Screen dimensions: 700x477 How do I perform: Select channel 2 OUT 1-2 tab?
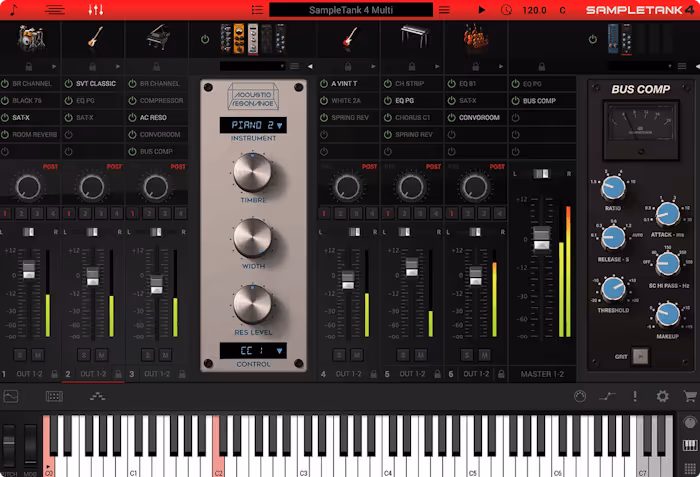coord(93,374)
